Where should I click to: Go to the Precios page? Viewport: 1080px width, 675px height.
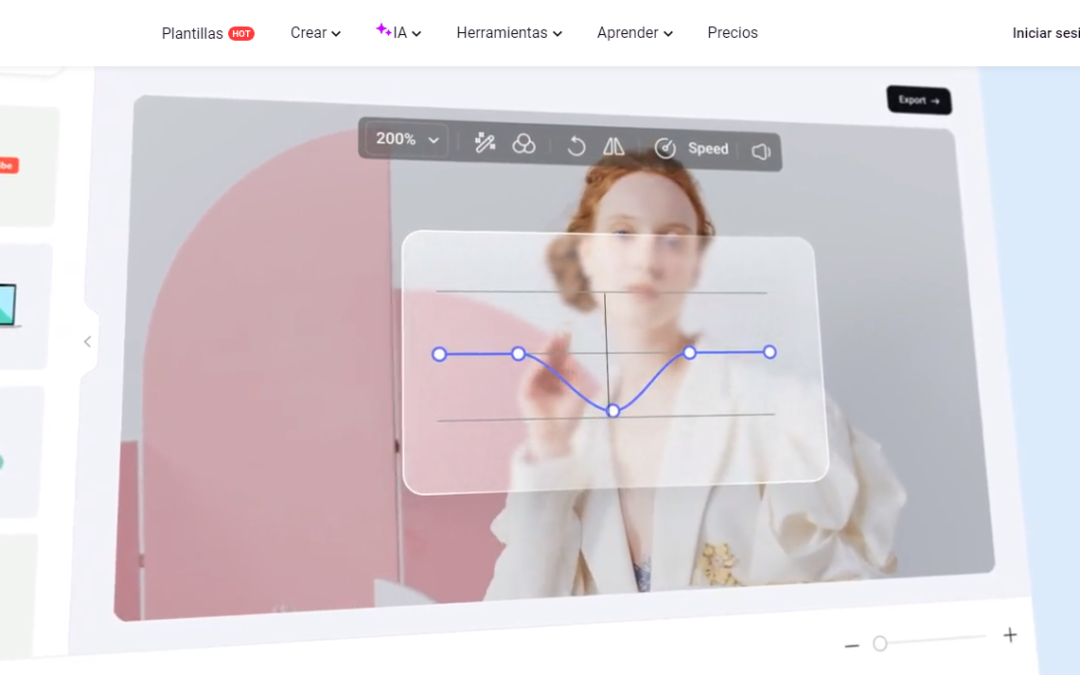[732, 33]
